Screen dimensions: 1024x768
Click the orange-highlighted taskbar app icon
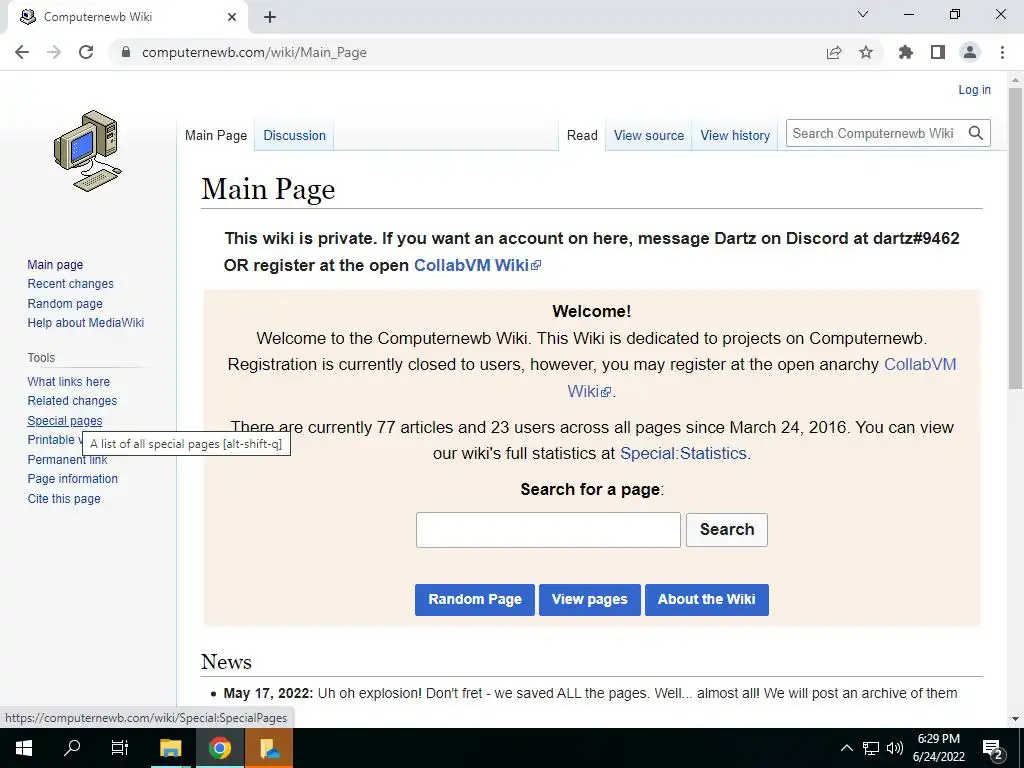click(269, 748)
